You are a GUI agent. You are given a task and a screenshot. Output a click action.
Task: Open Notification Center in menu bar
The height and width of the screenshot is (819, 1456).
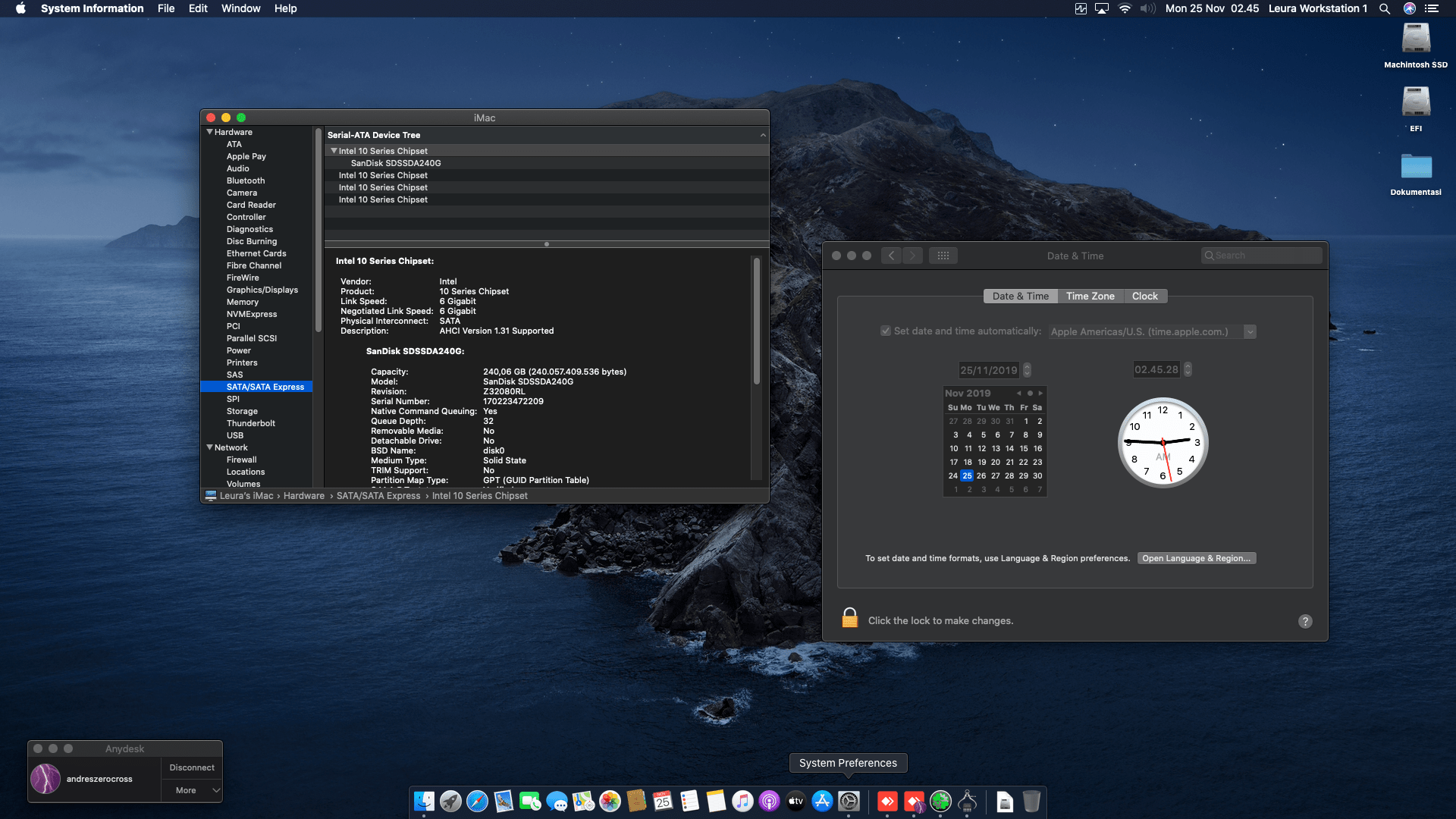[x=1432, y=8]
